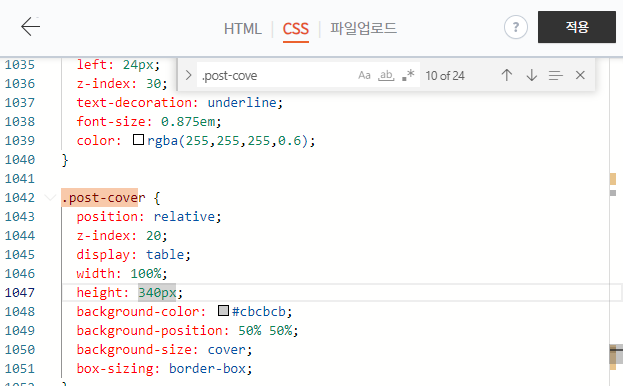Click the 10 of 24 match counter

click(x=445, y=75)
